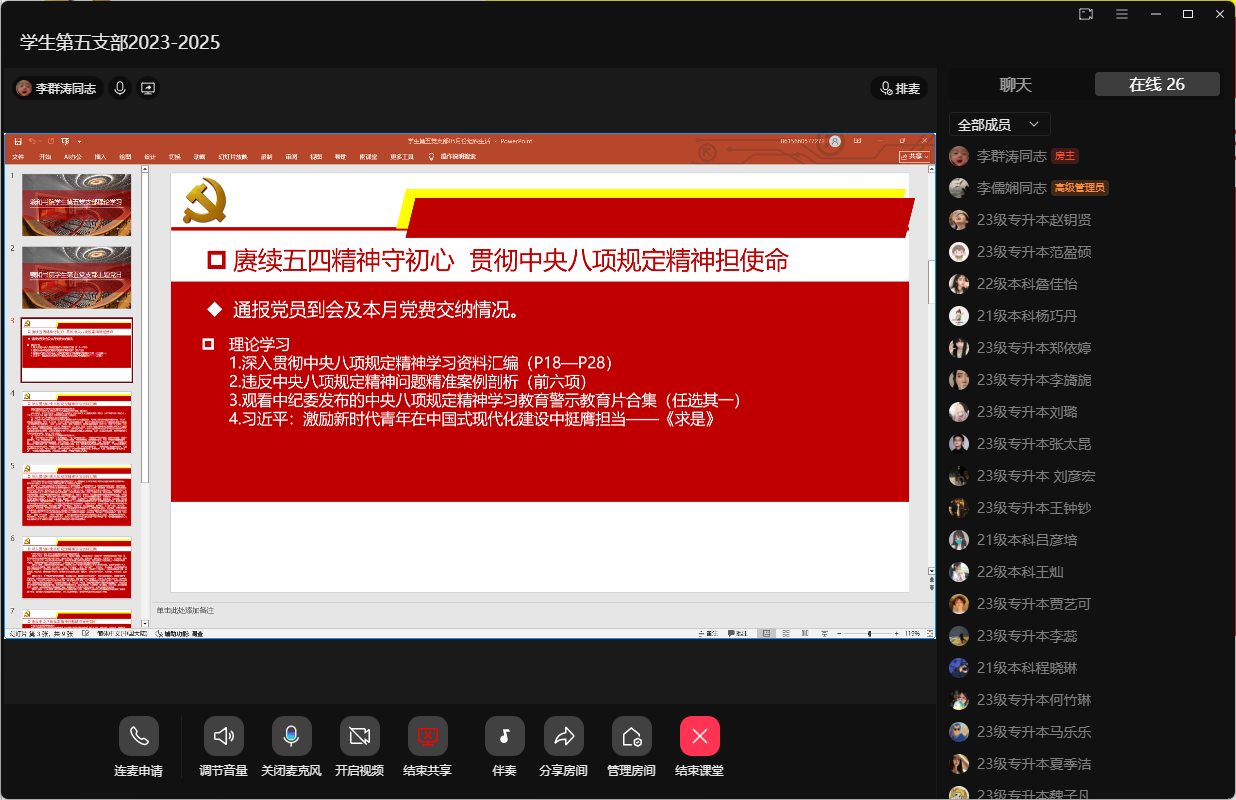Click the picture-in-picture icon in title bar
Screen dimensions: 1236x800
[1086, 14]
